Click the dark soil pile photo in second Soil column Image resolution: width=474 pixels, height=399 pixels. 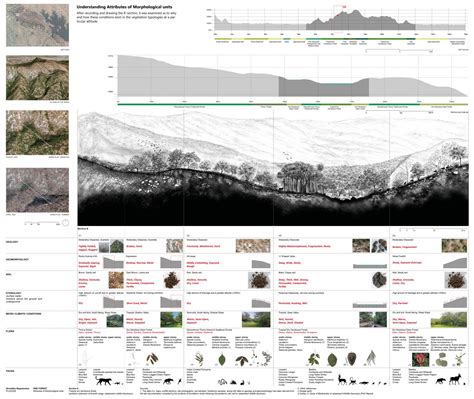coord(172,280)
